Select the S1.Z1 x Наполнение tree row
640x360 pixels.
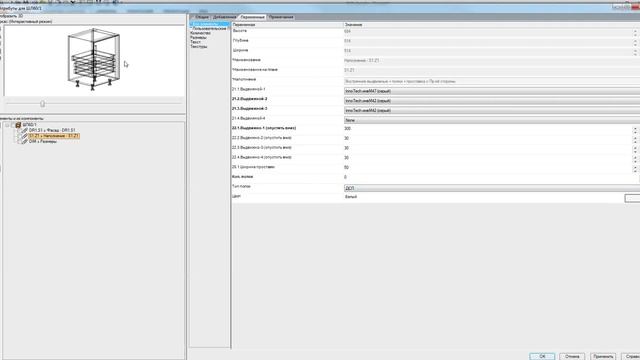pos(54,136)
